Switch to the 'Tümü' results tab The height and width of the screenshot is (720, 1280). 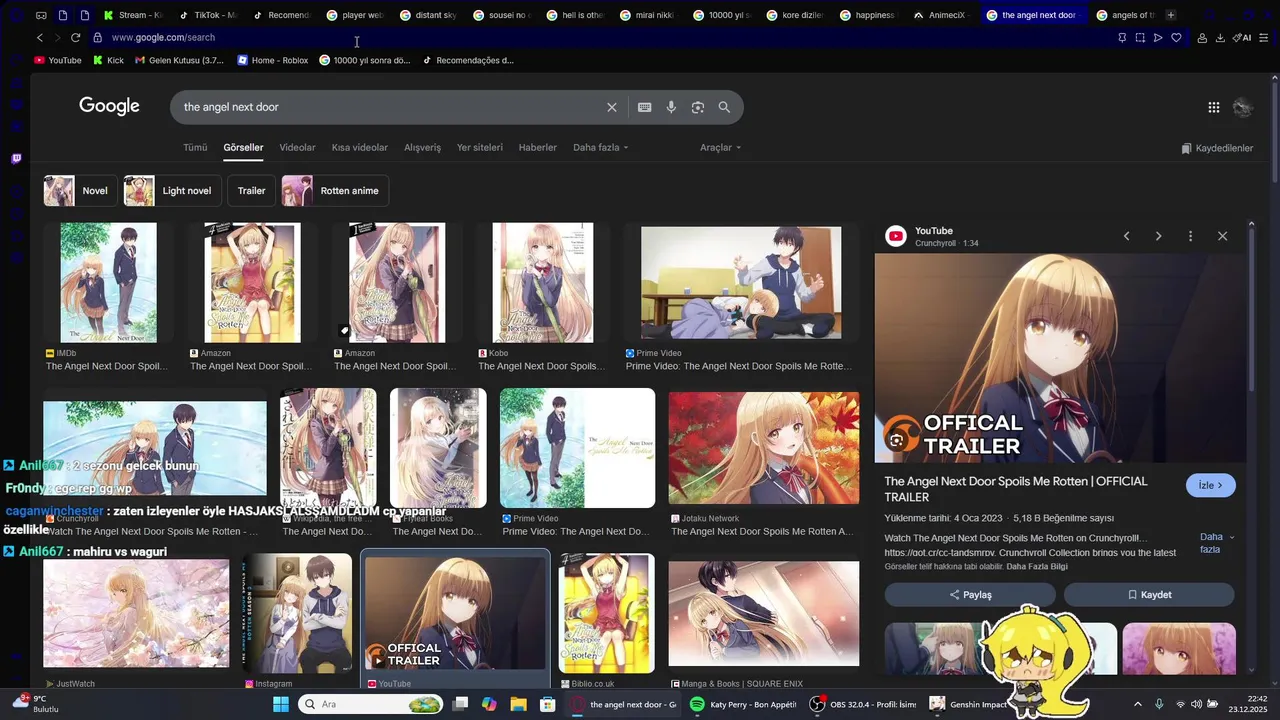click(195, 147)
